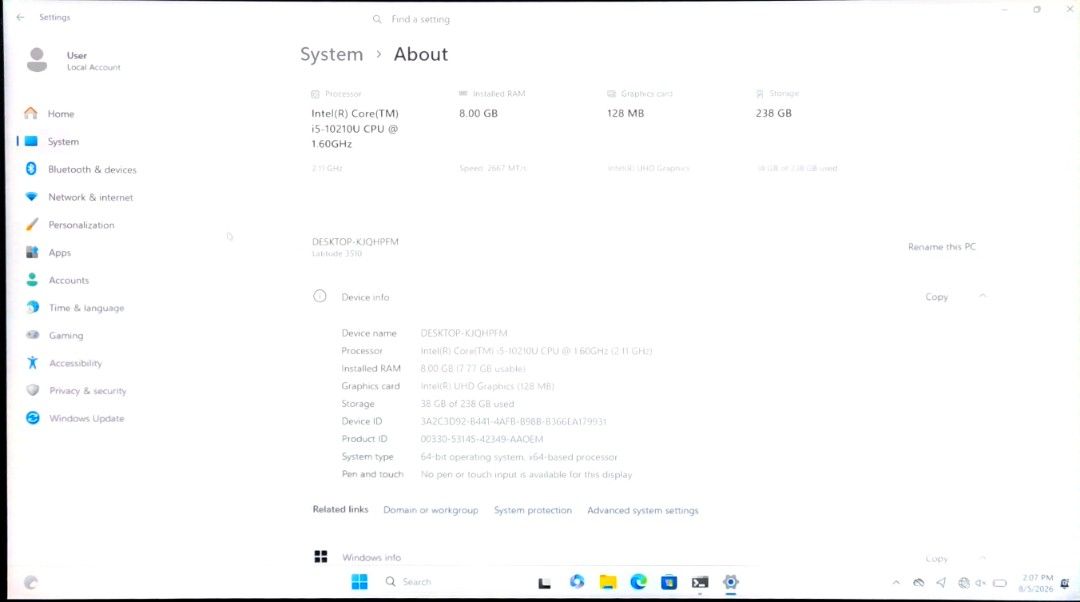Click the Settings gear taskbar icon
This screenshot has height=602, width=1080.
click(x=731, y=582)
